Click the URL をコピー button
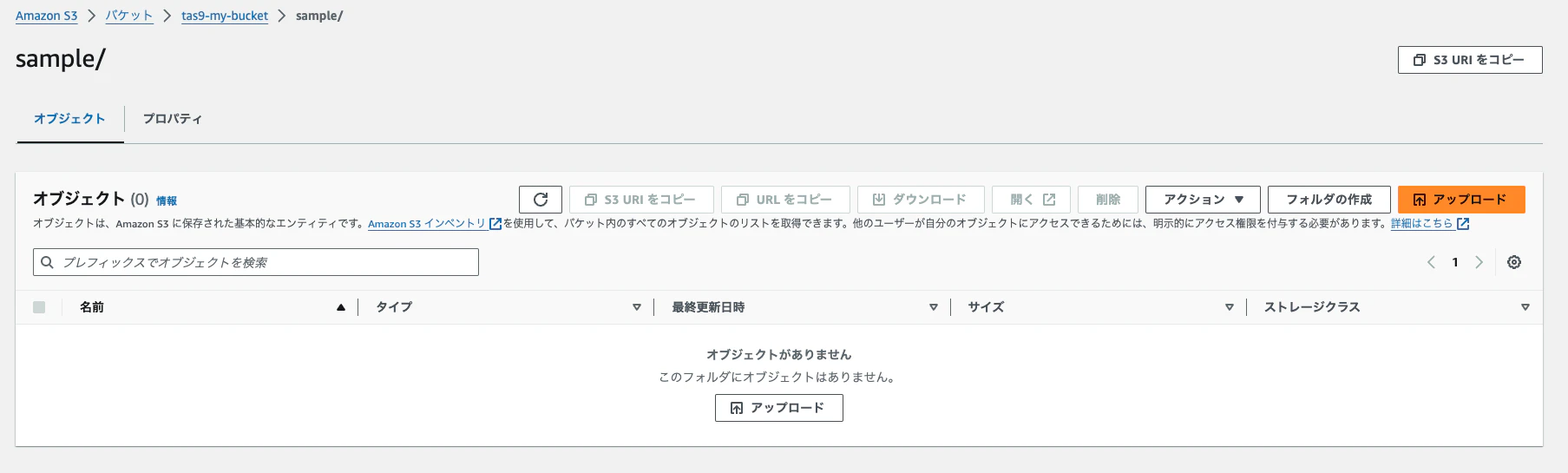This screenshot has height=473, width=1568. [x=785, y=200]
